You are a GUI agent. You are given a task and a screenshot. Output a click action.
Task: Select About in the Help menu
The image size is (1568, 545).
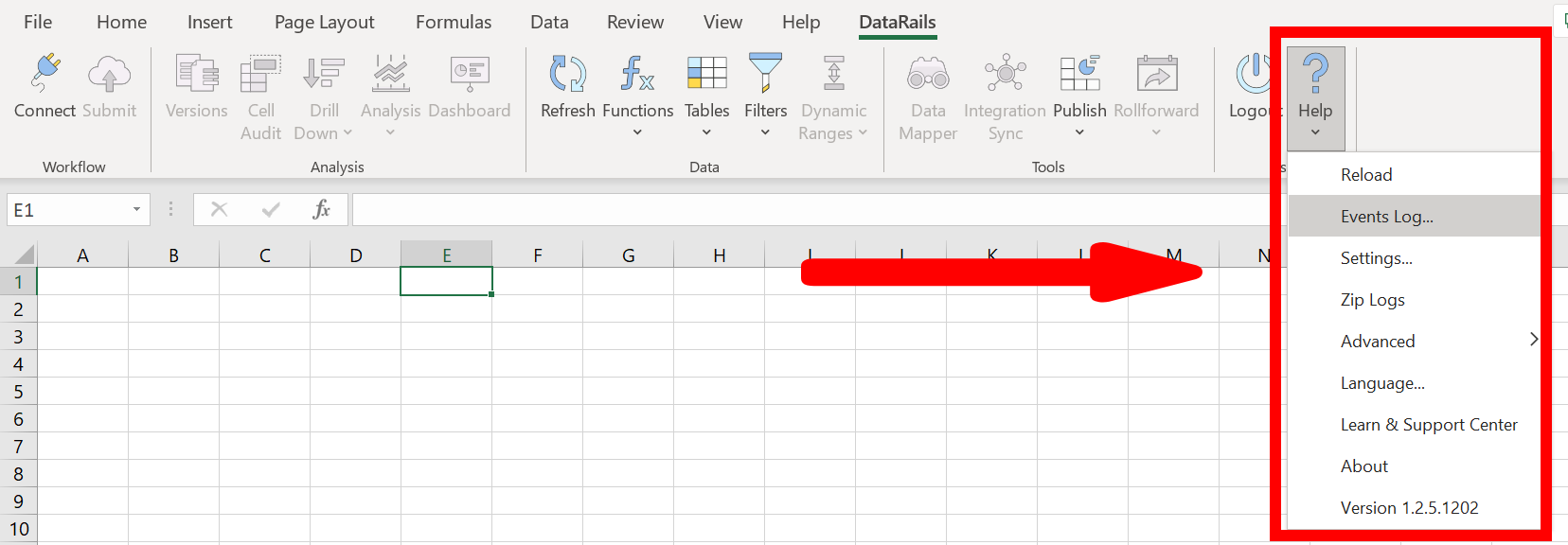[1415, 466]
